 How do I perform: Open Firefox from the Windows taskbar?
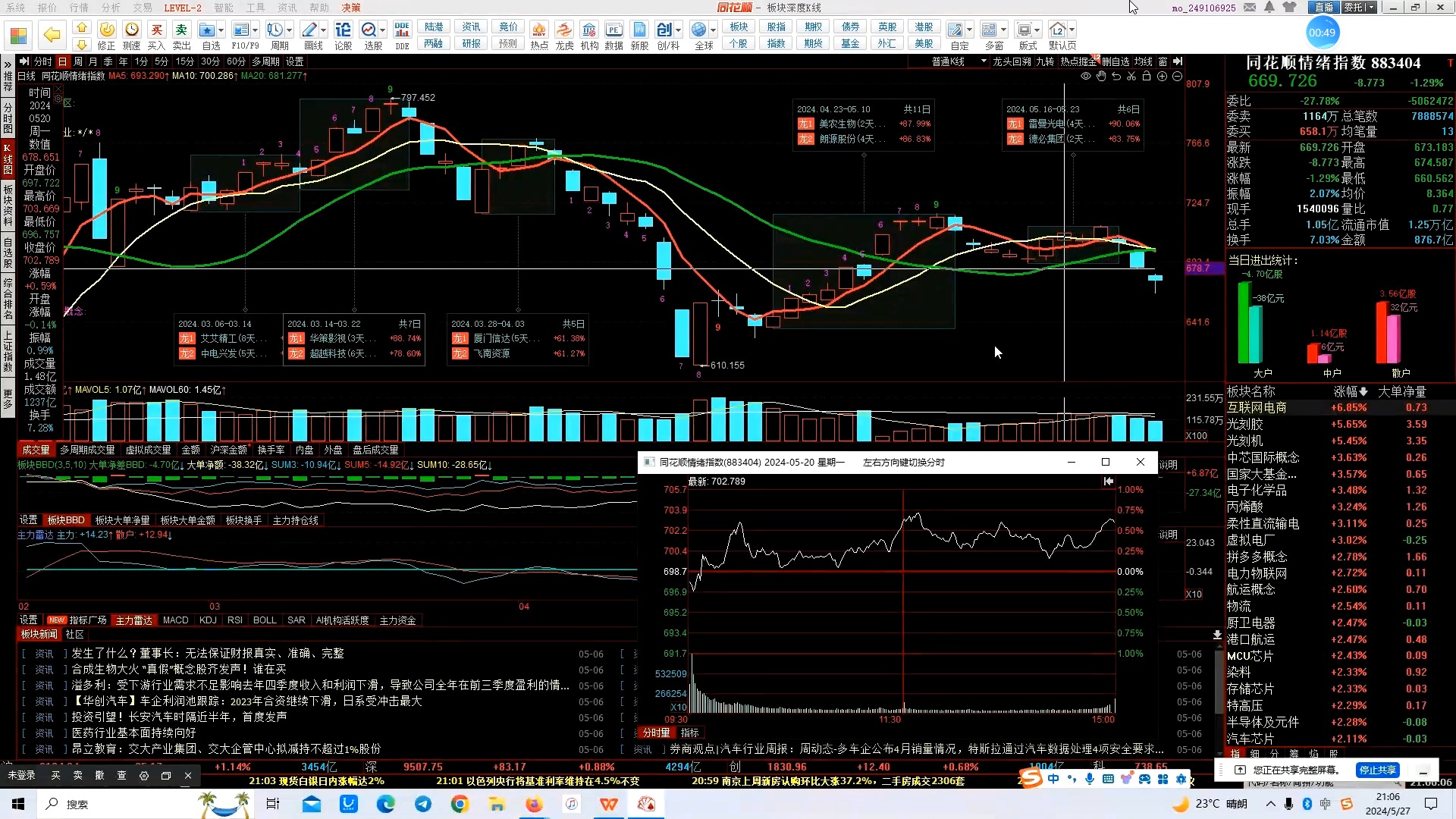click(x=535, y=804)
